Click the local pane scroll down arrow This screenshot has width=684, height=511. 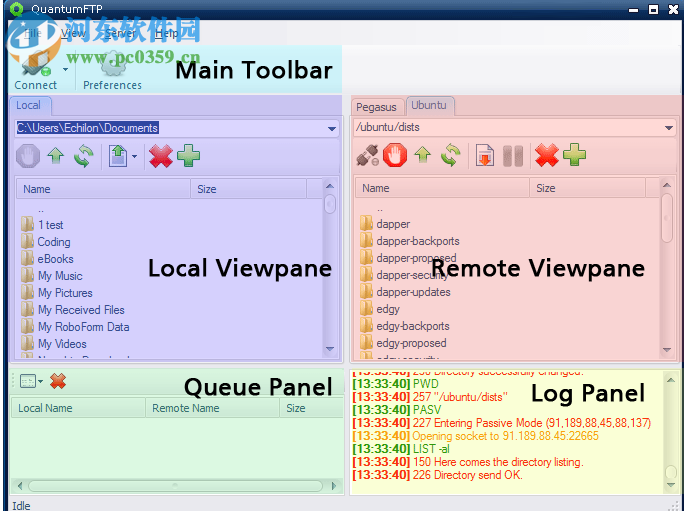coord(330,349)
